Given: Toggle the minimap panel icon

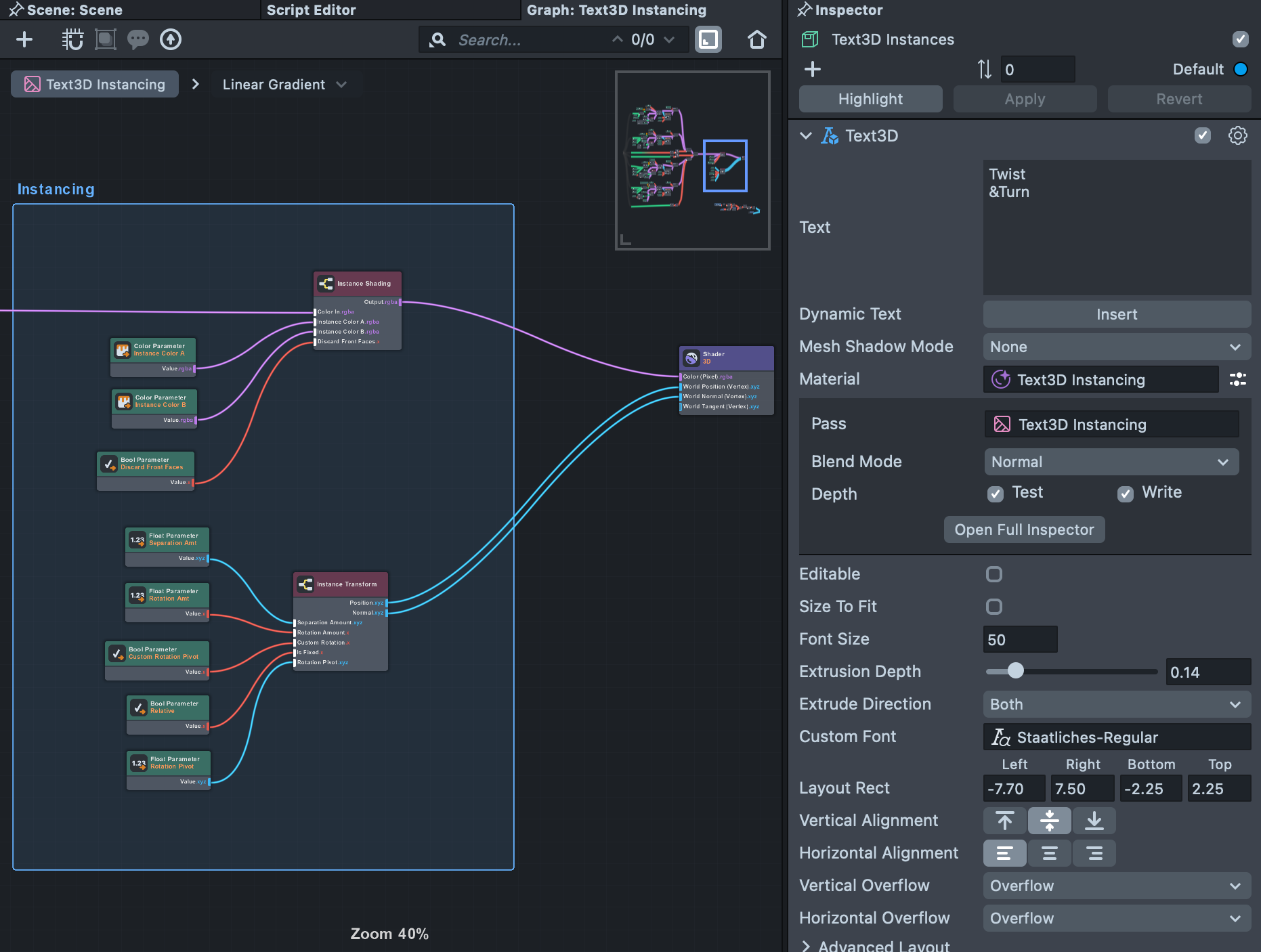Looking at the screenshot, I should pos(708,40).
